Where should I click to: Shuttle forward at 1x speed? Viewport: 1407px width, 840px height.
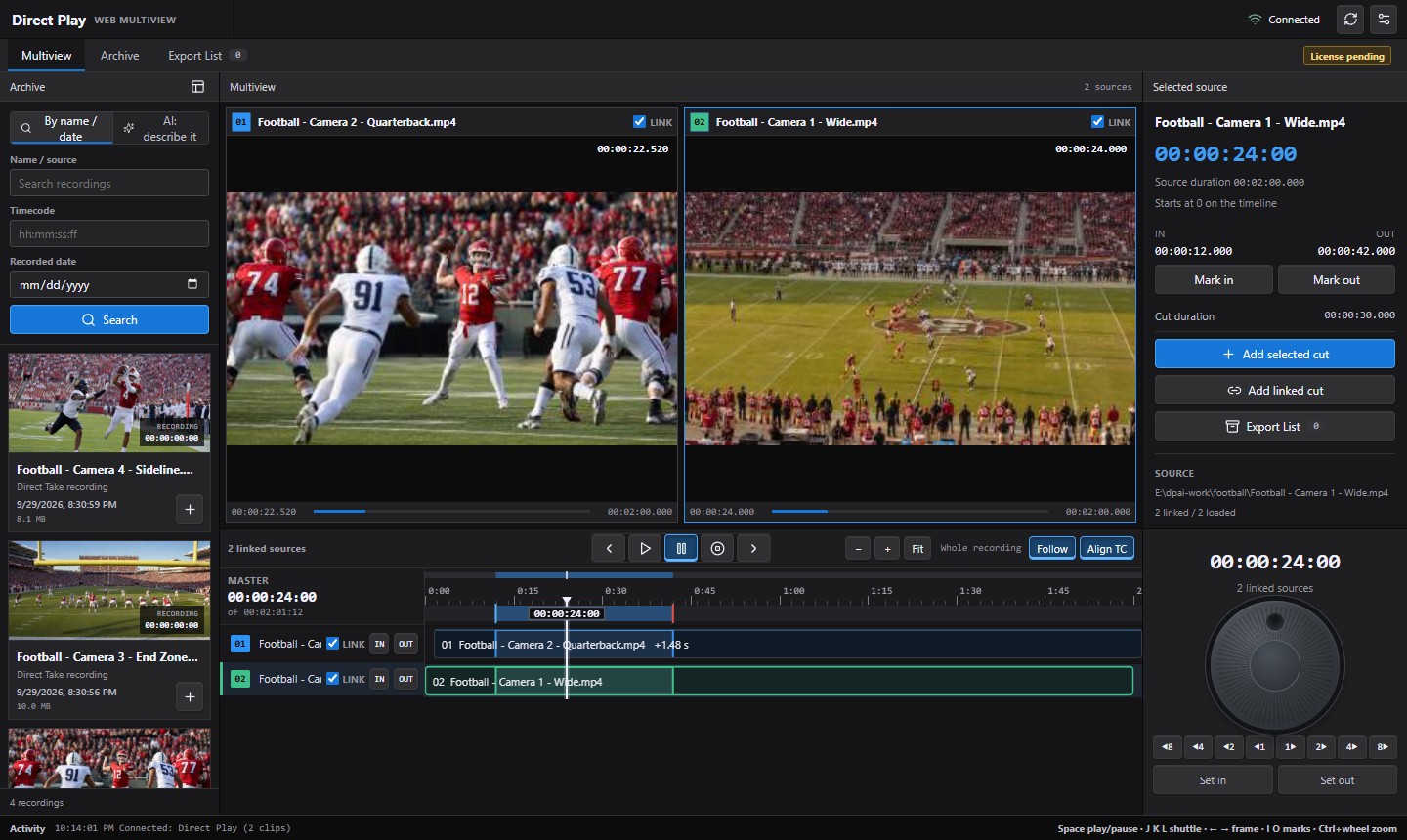coord(1291,747)
